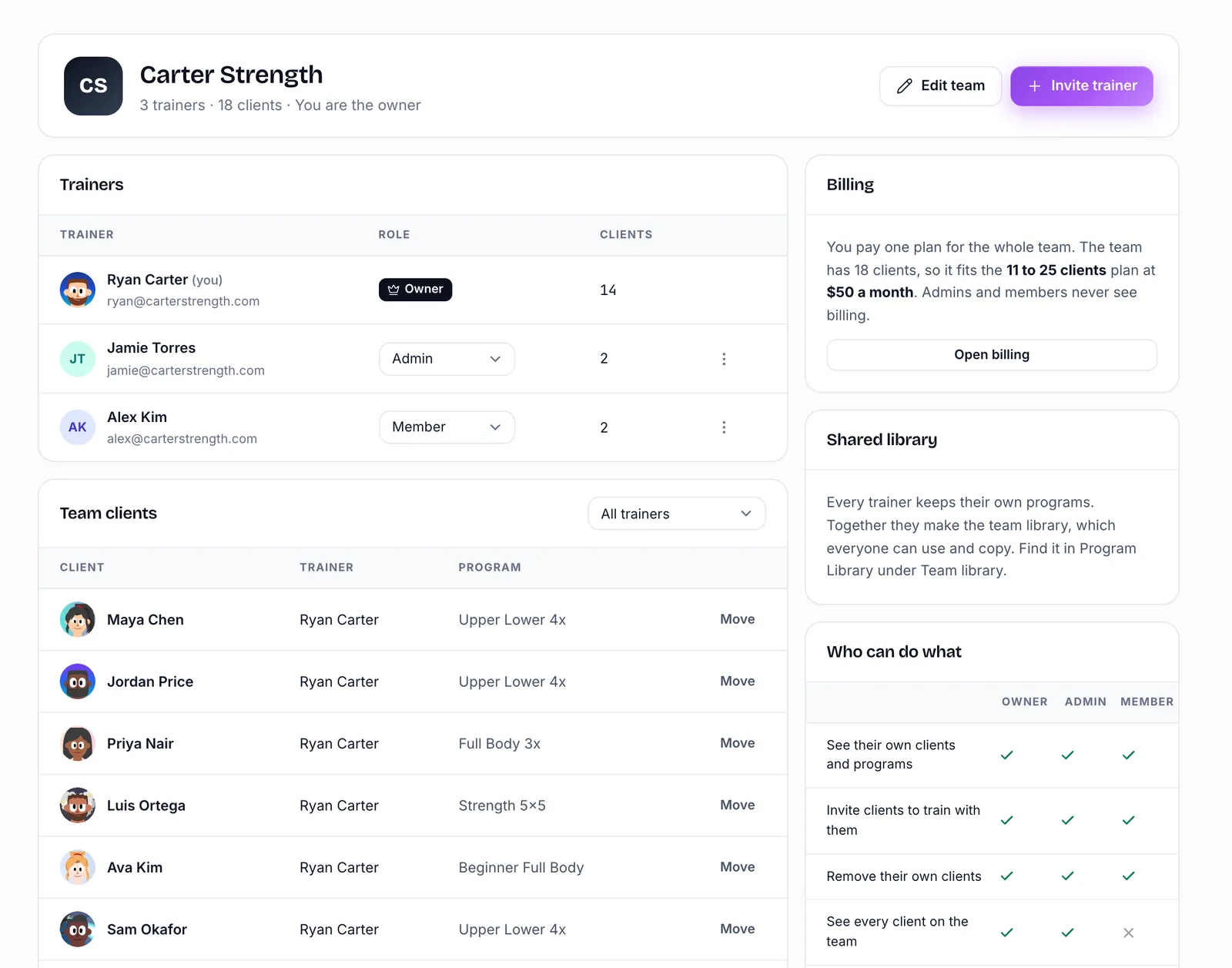Screen dimensions: 1232x968
Task: Click the client count 14 for Ryan Carter
Action: pyautogui.click(x=608, y=290)
